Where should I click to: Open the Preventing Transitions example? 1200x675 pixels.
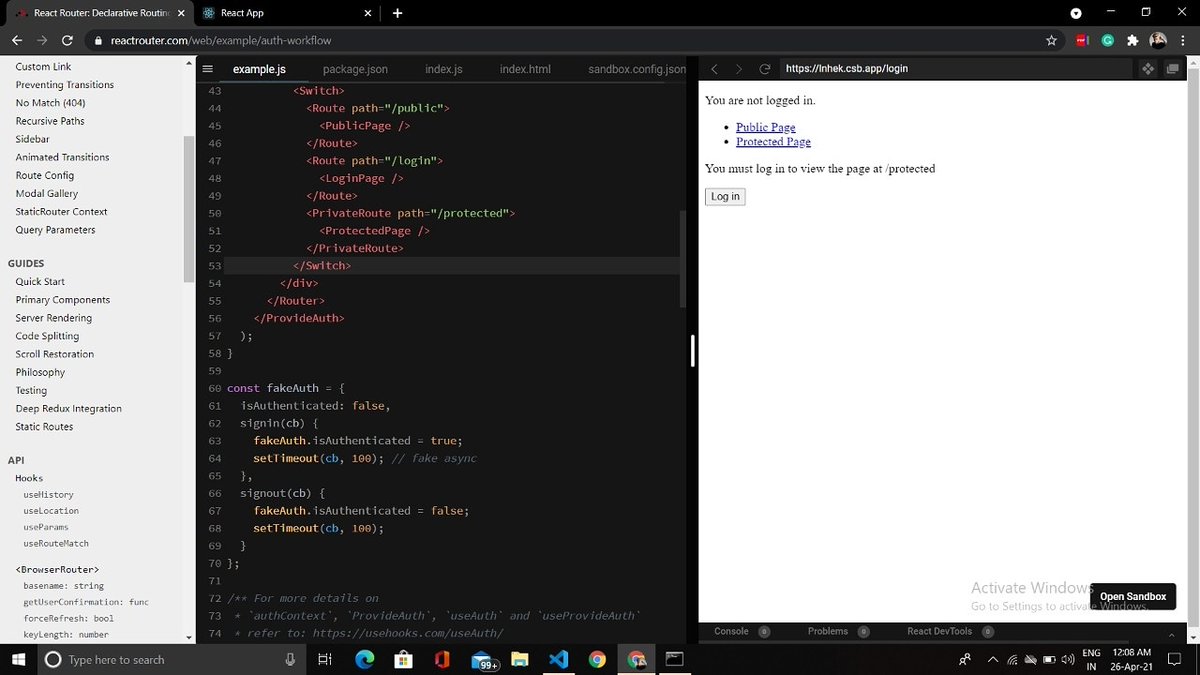65,85
